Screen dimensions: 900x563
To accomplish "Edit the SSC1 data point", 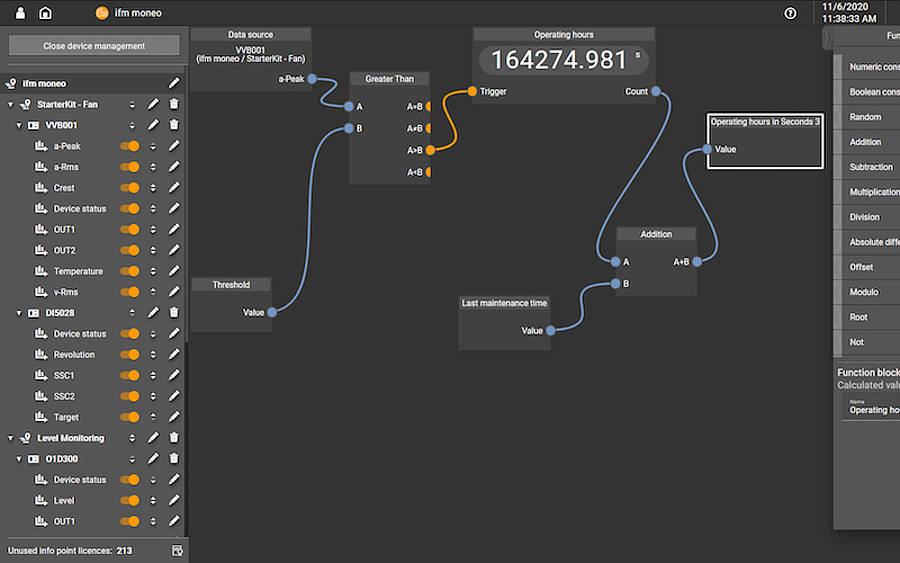I will (x=174, y=375).
